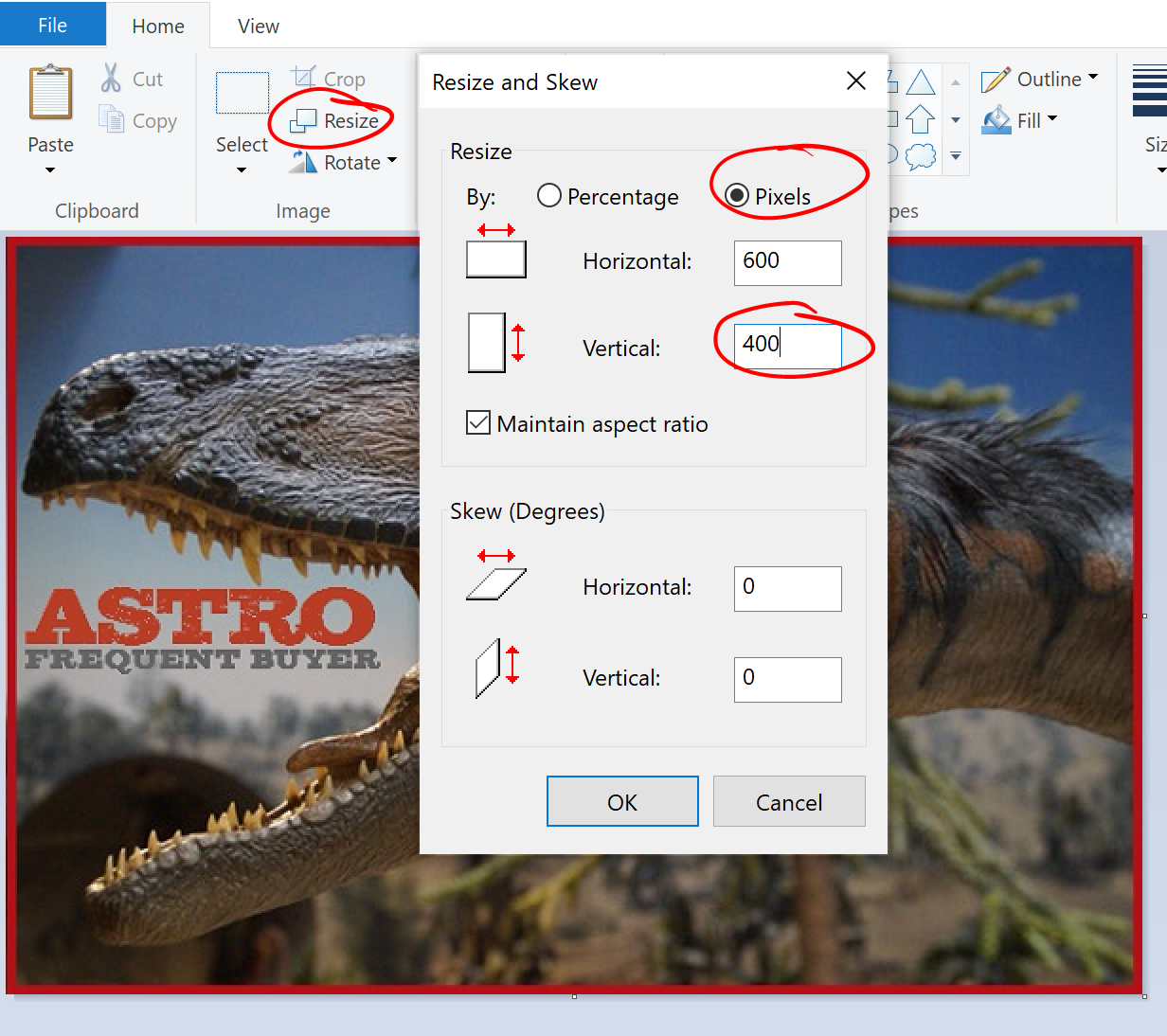
Task: Click the Rotate icon
Action: (x=303, y=162)
